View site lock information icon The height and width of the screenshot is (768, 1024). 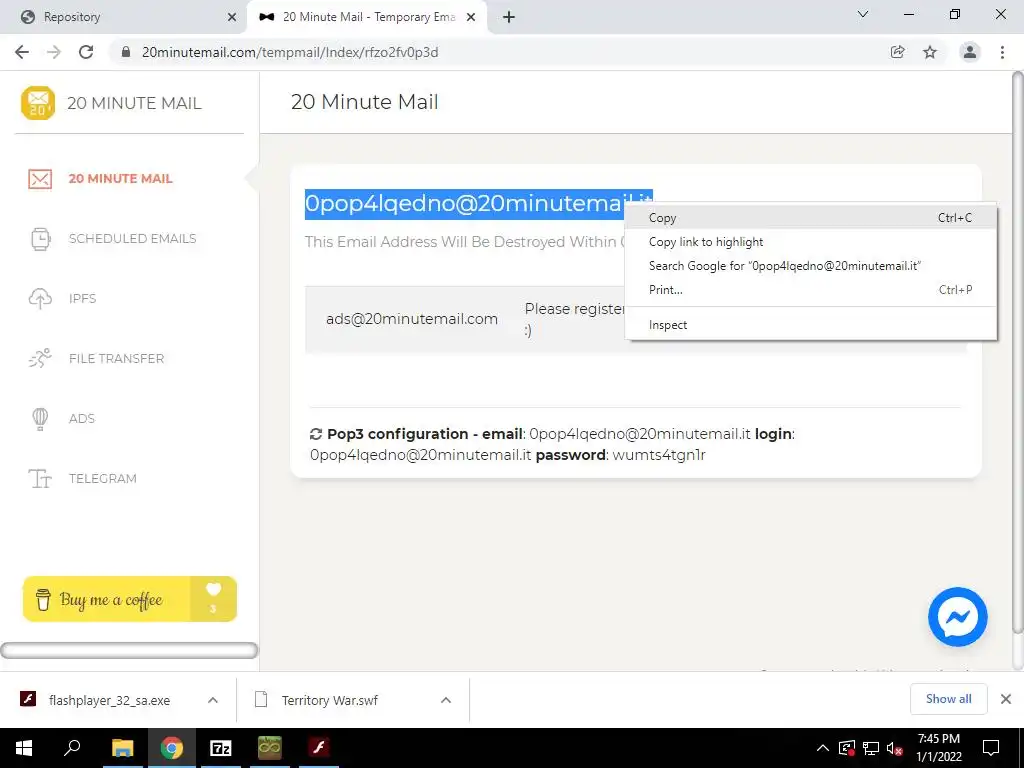[x=126, y=52]
